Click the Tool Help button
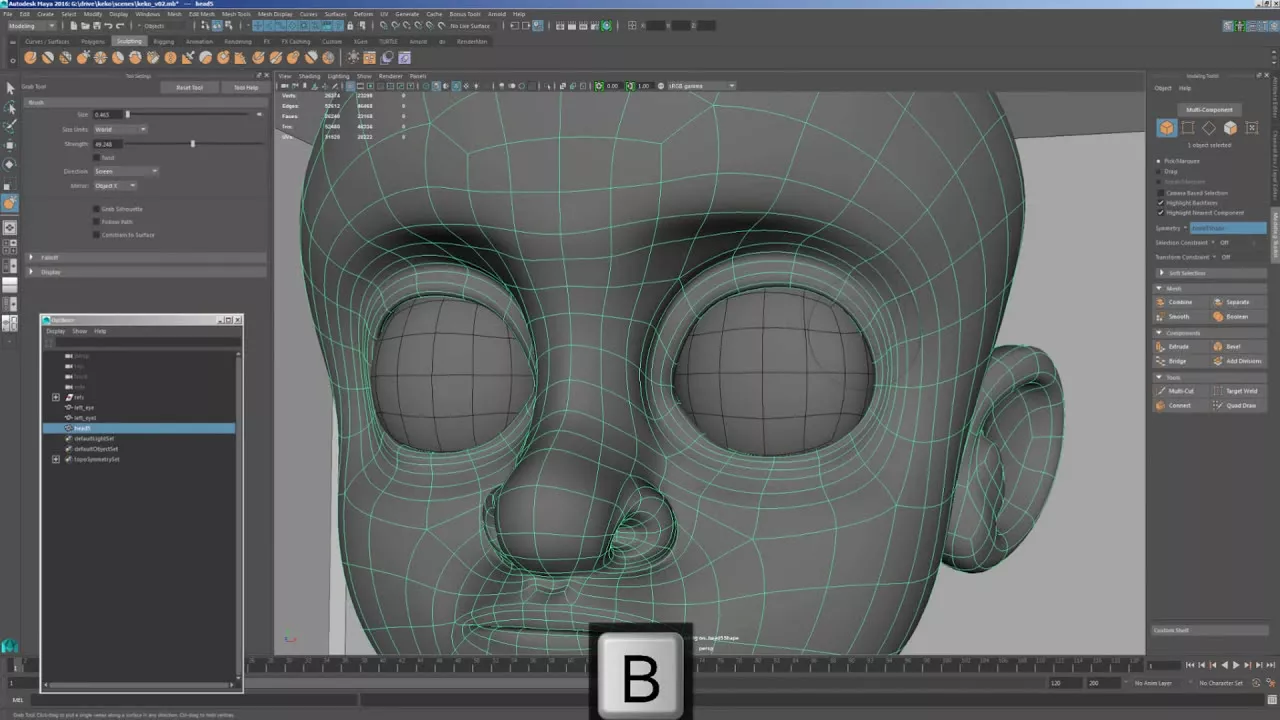Viewport: 1280px width, 720px height. [x=245, y=88]
